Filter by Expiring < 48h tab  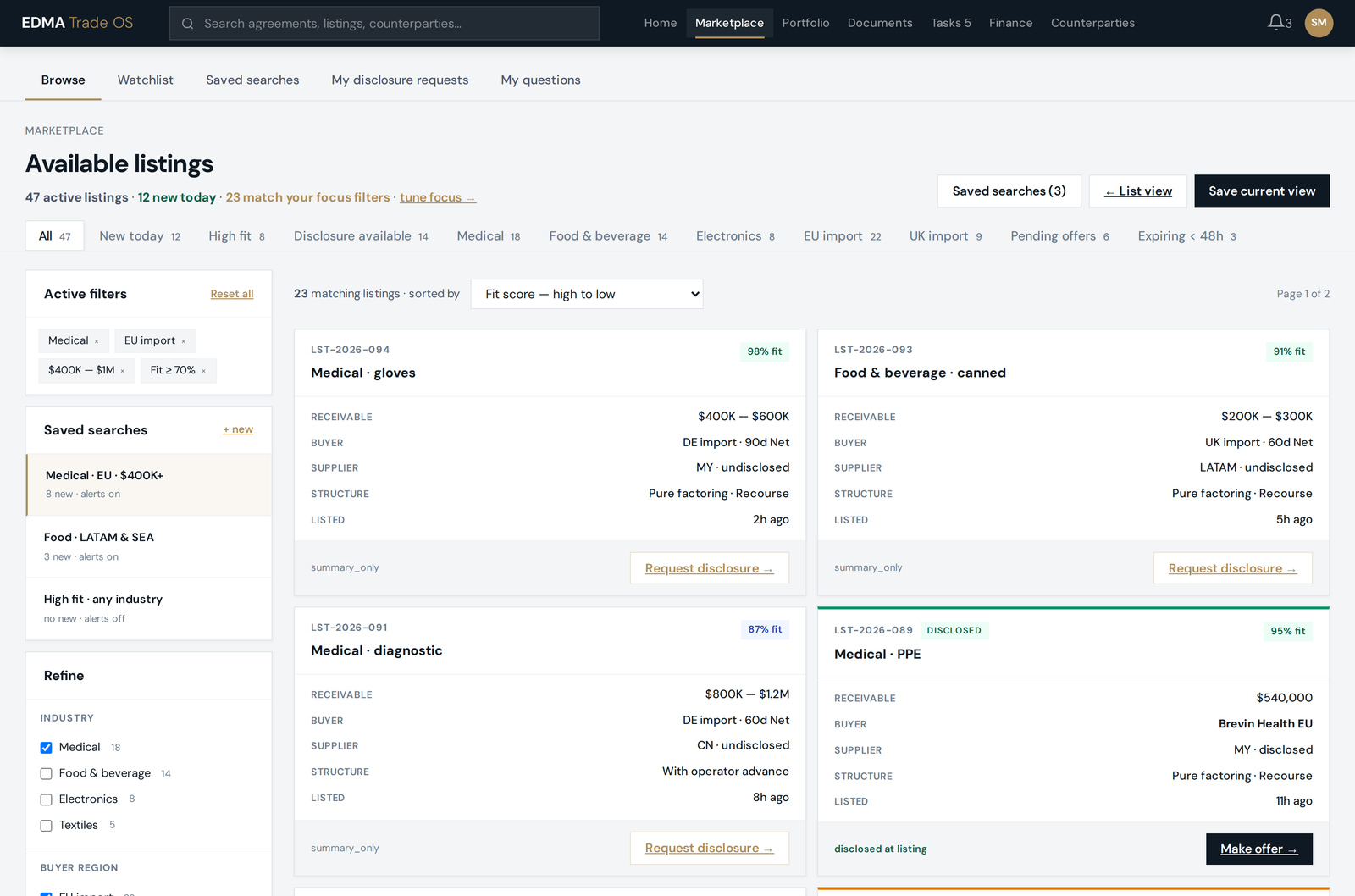pos(1186,236)
